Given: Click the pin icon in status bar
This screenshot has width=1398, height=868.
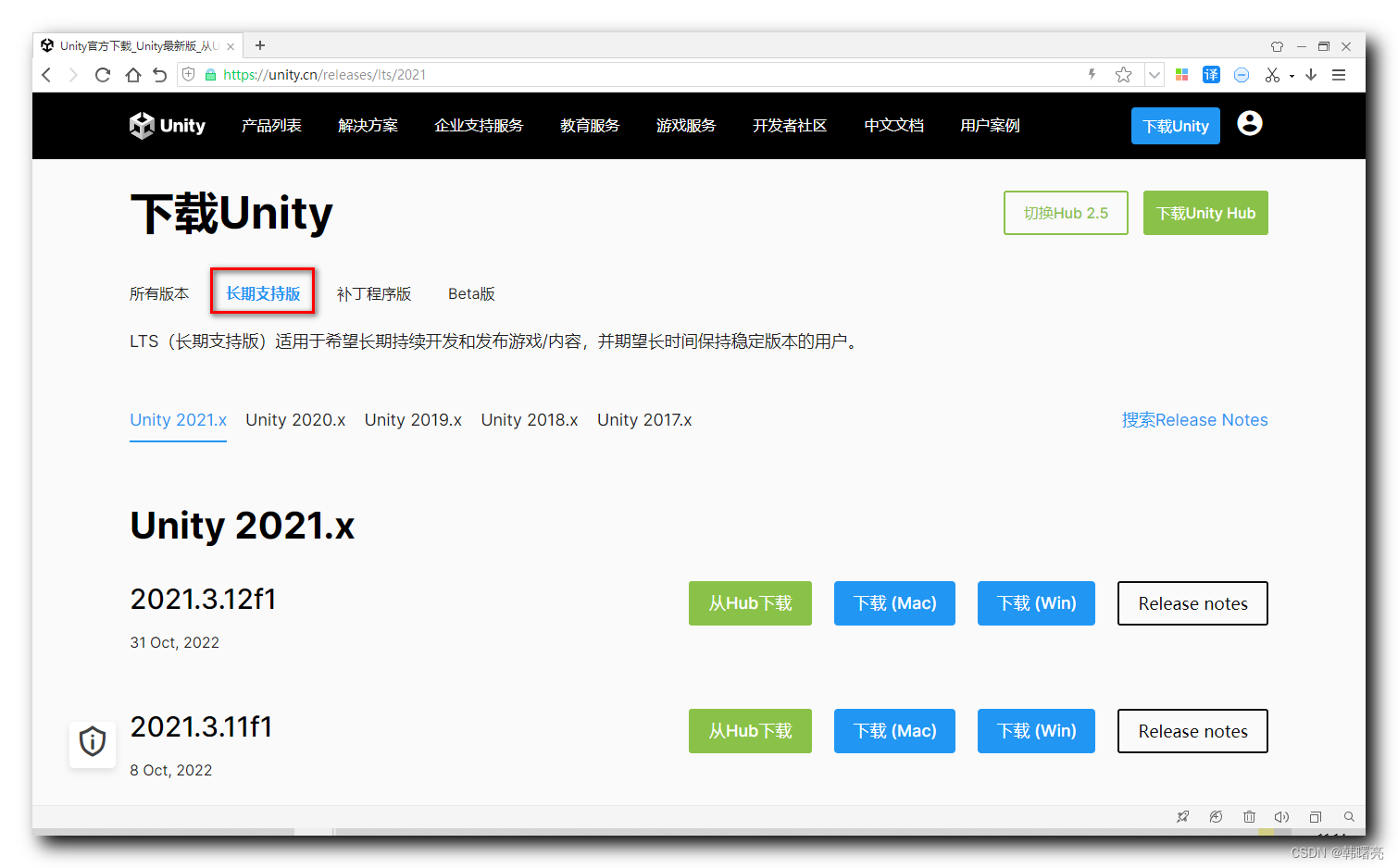Looking at the screenshot, I should pyautogui.click(x=1182, y=817).
